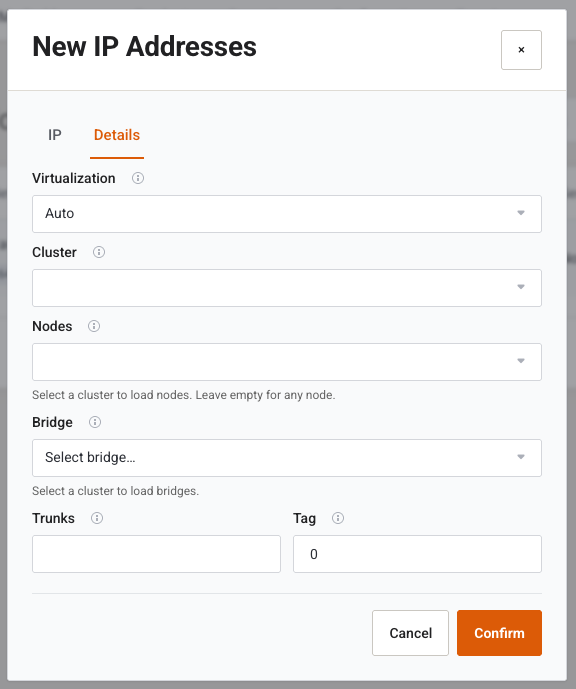Open the Select bridge dropdown
The width and height of the screenshot is (576, 689).
[x=286, y=457]
